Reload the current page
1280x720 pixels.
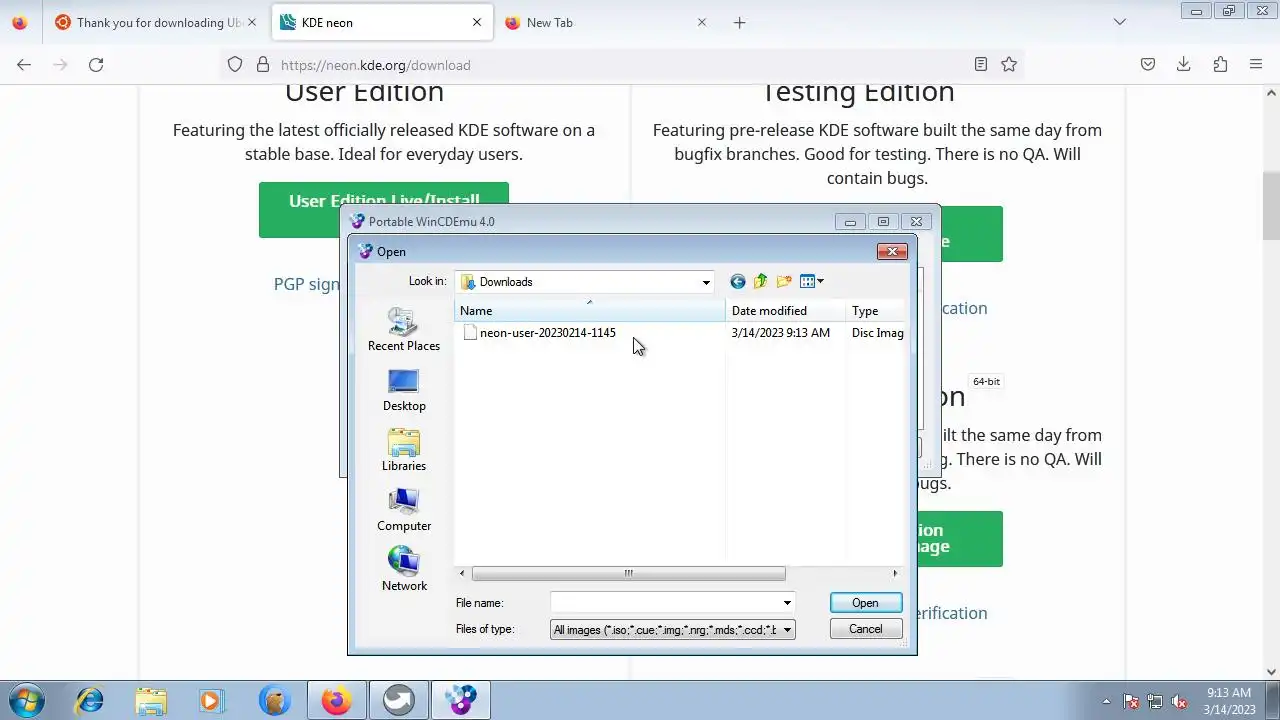click(96, 65)
